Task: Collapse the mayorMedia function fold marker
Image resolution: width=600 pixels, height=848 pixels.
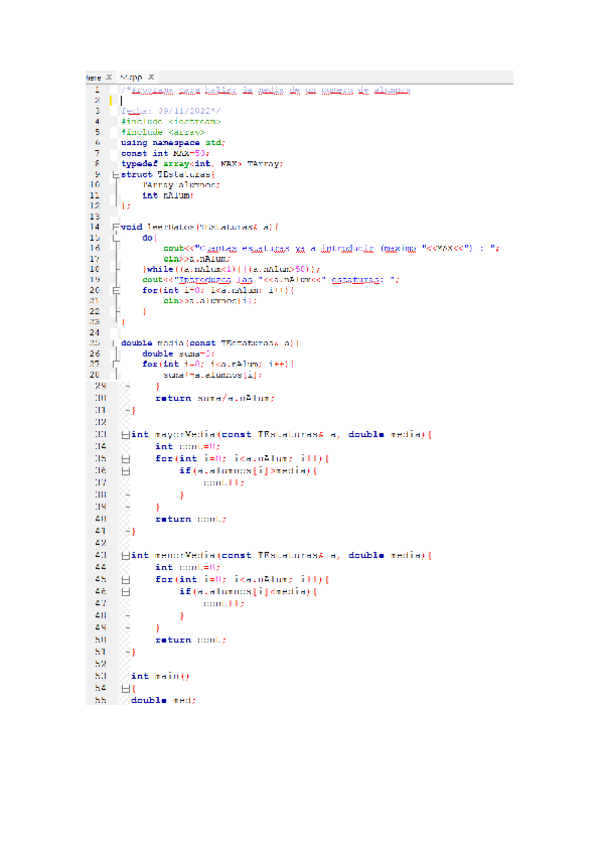Action: 126,435
